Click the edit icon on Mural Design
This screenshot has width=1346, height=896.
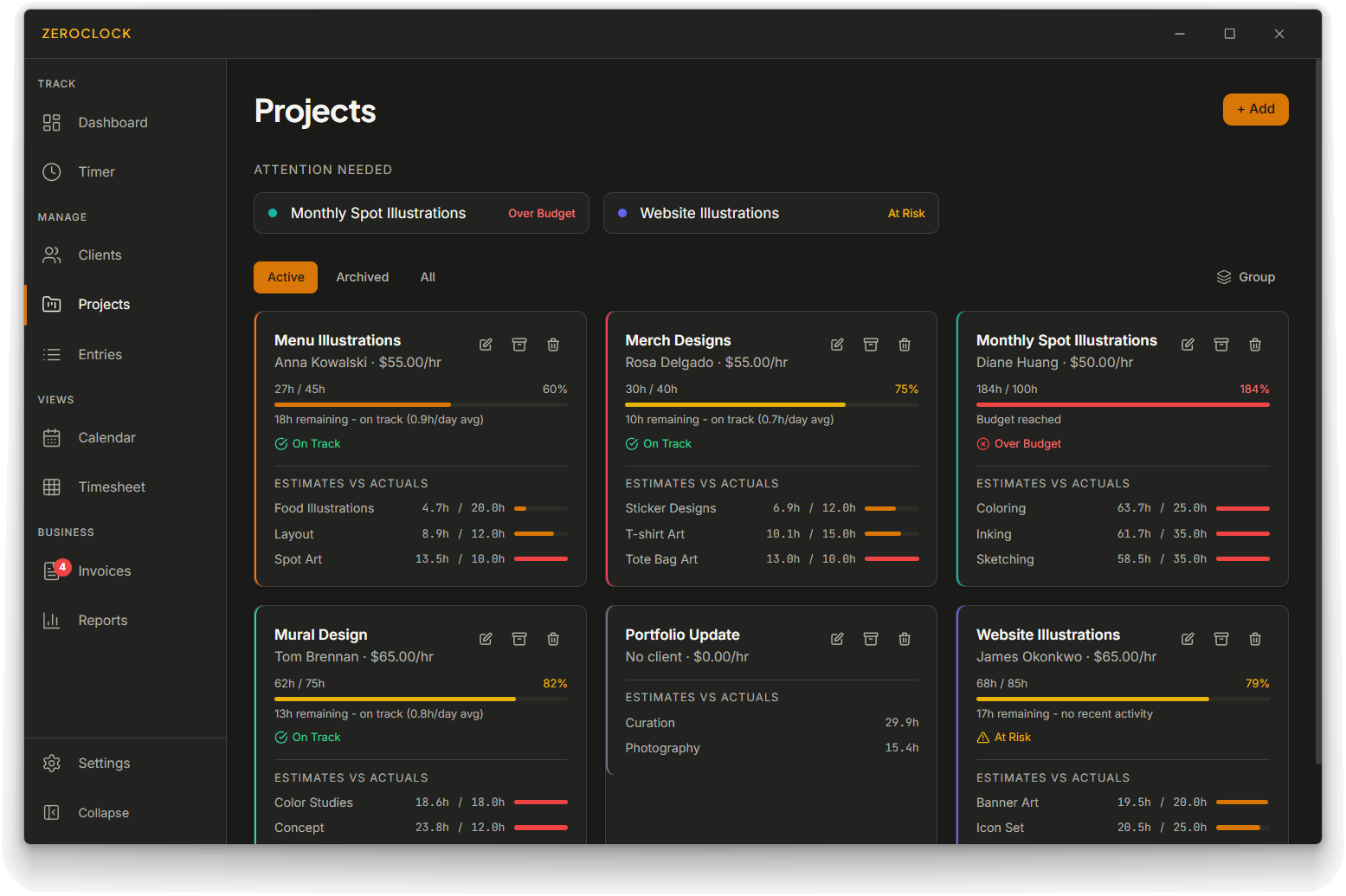tap(486, 639)
